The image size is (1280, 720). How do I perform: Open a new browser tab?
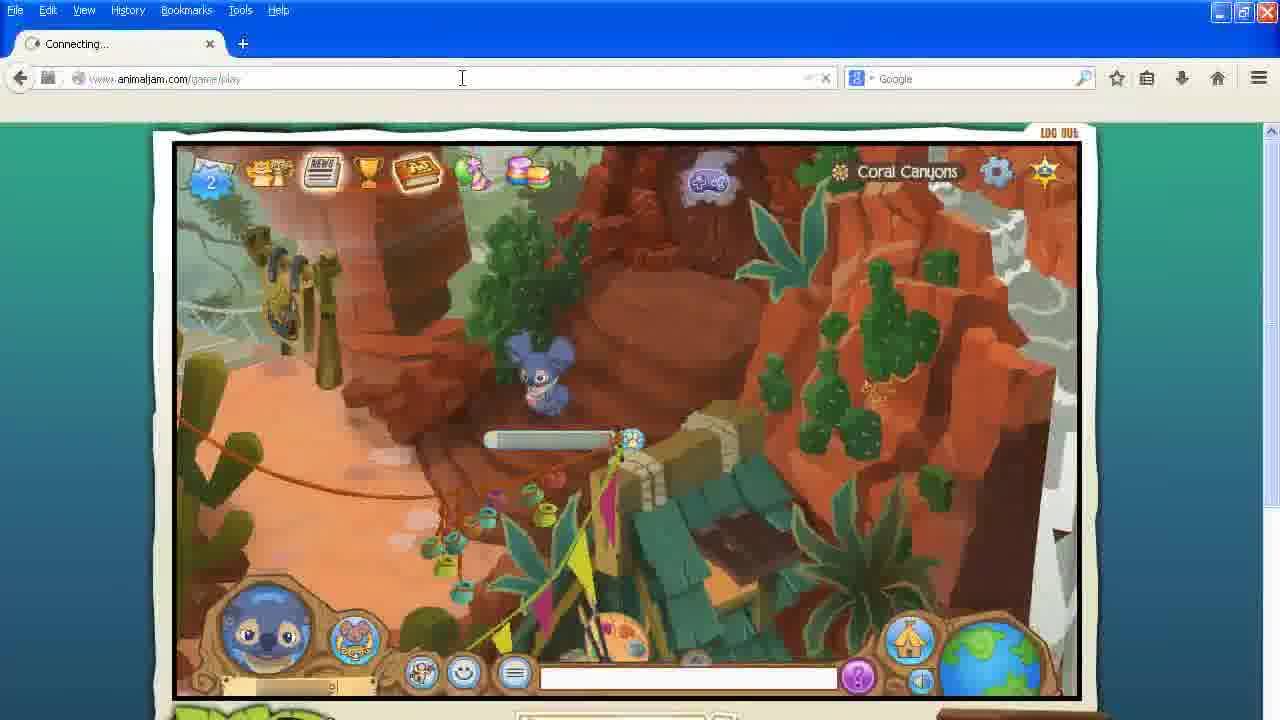(243, 44)
